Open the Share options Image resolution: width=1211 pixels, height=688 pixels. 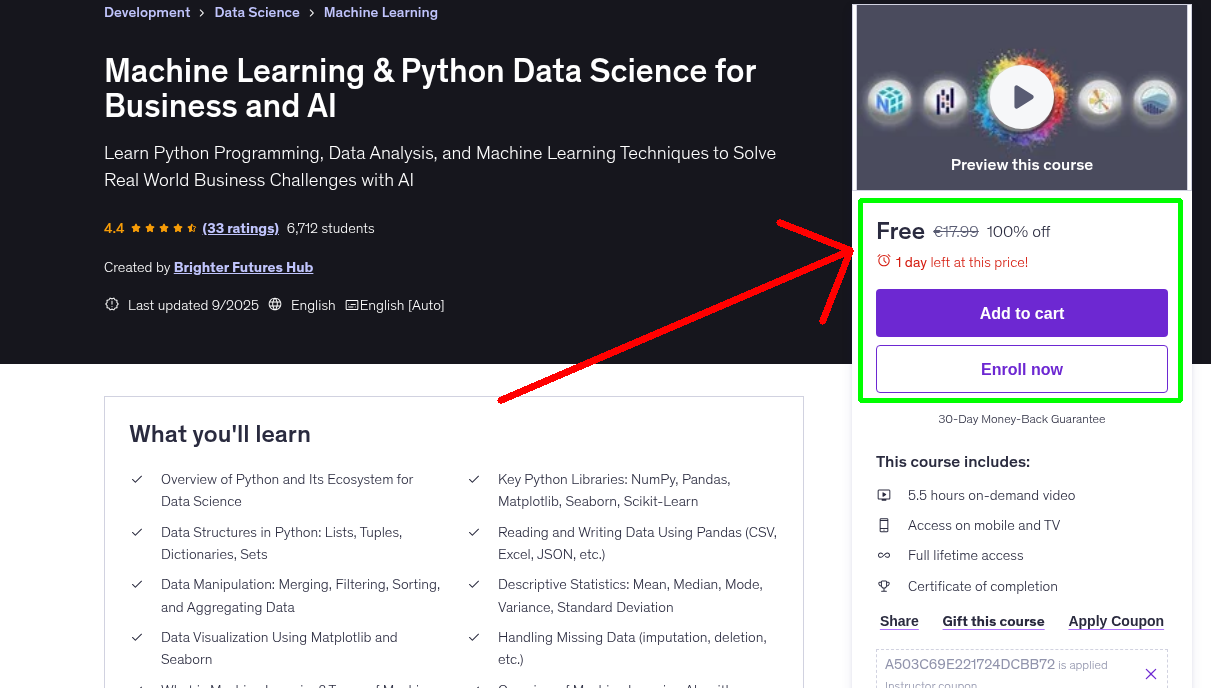(898, 621)
